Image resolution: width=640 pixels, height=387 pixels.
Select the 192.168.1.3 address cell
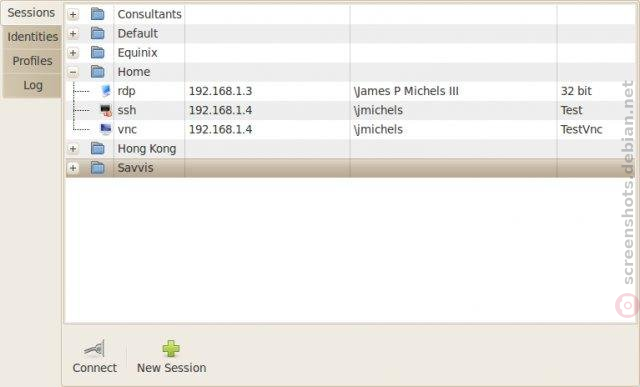[267, 91]
